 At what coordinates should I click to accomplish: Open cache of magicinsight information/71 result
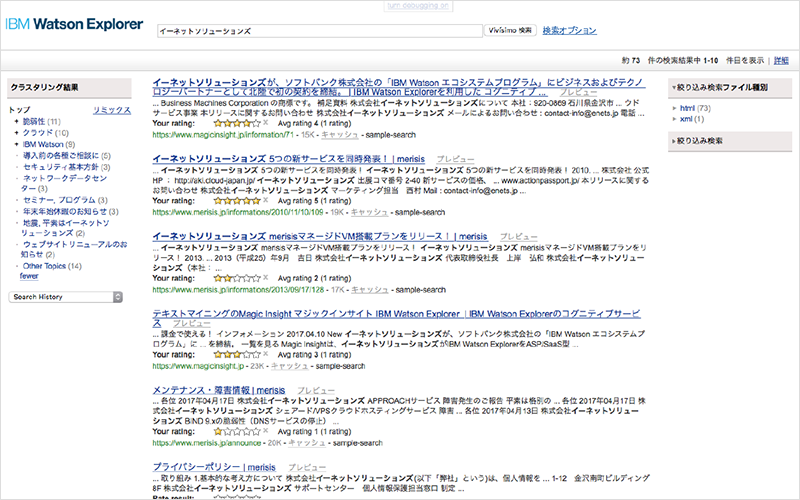[x=340, y=135]
